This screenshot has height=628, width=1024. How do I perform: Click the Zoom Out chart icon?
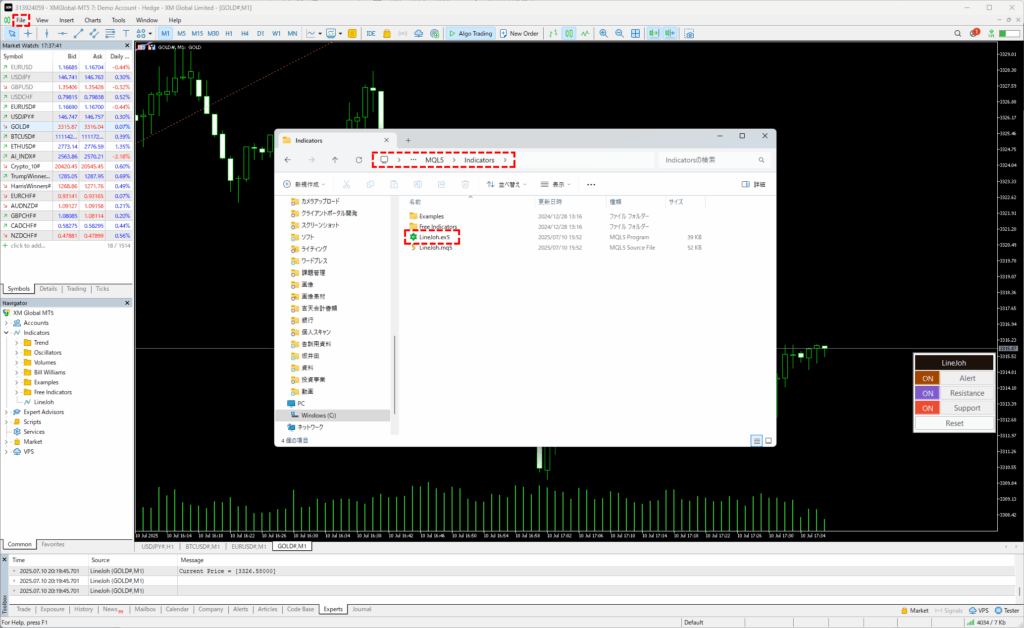click(619, 33)
